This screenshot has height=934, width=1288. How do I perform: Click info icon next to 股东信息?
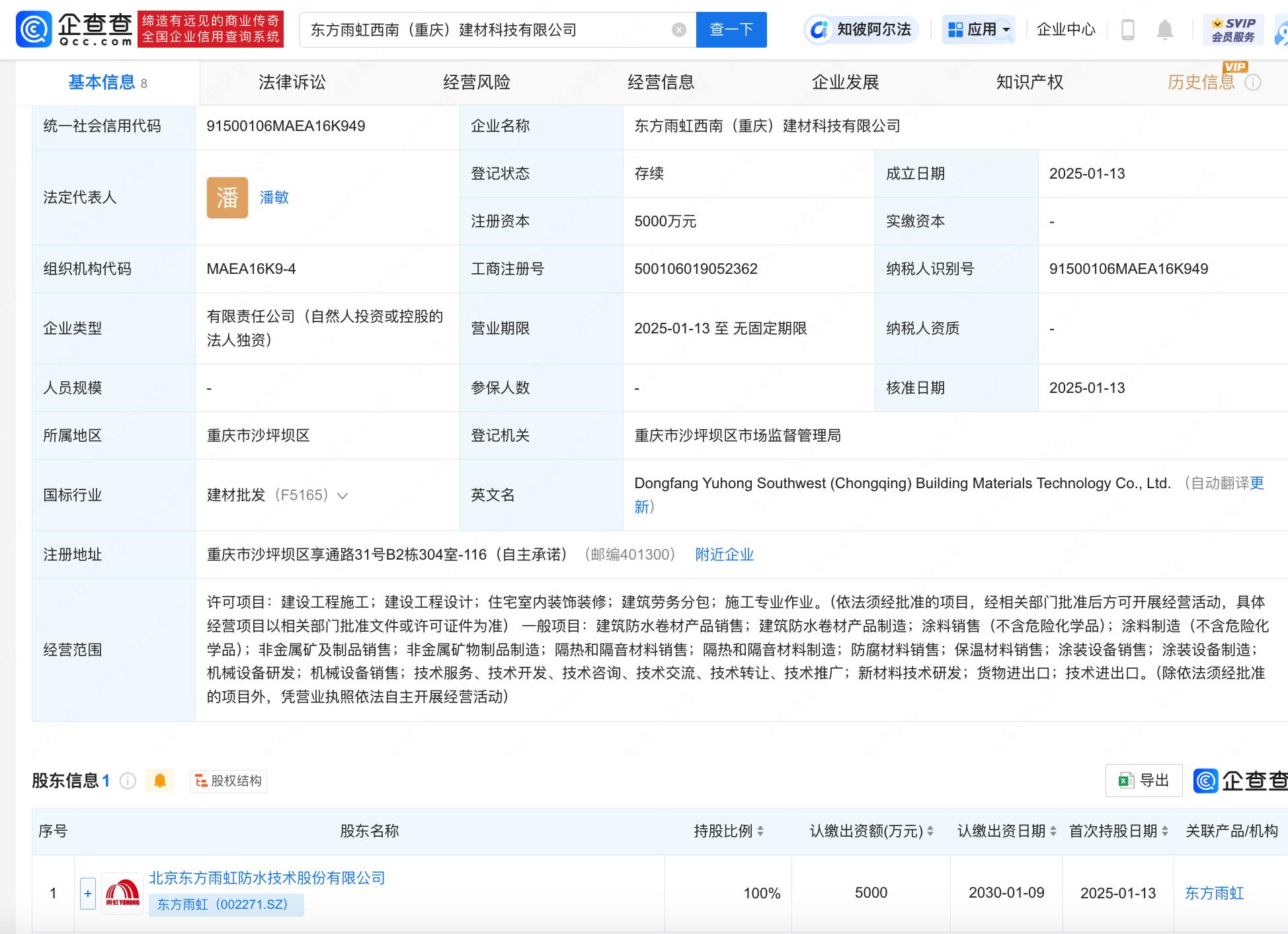click(x=128, y=781)
